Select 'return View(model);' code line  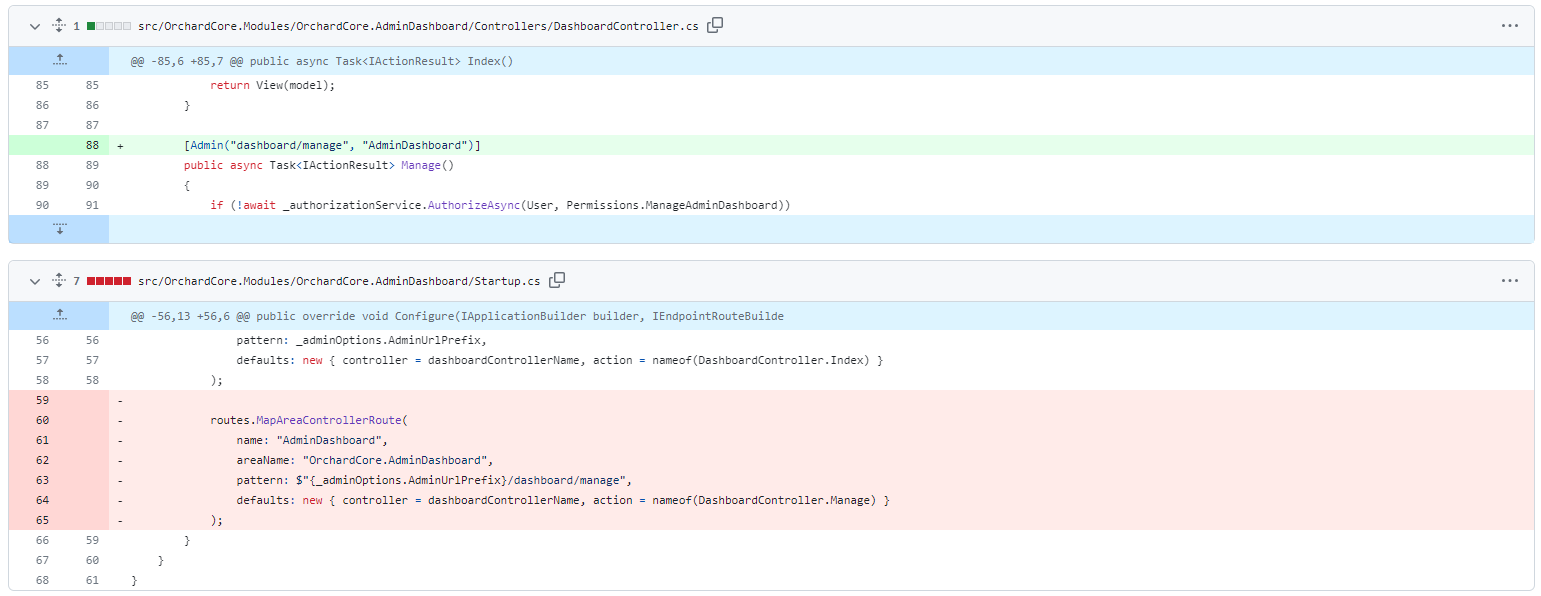tap(821, 85)
